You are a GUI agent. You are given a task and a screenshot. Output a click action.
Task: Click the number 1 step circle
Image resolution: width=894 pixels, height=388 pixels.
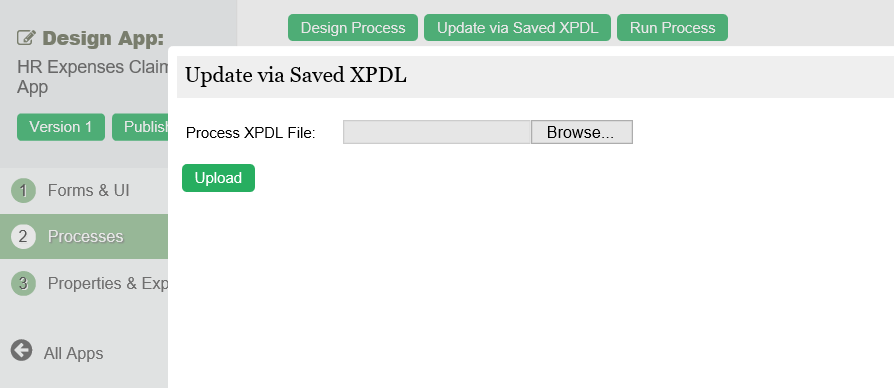click(23, 190)
